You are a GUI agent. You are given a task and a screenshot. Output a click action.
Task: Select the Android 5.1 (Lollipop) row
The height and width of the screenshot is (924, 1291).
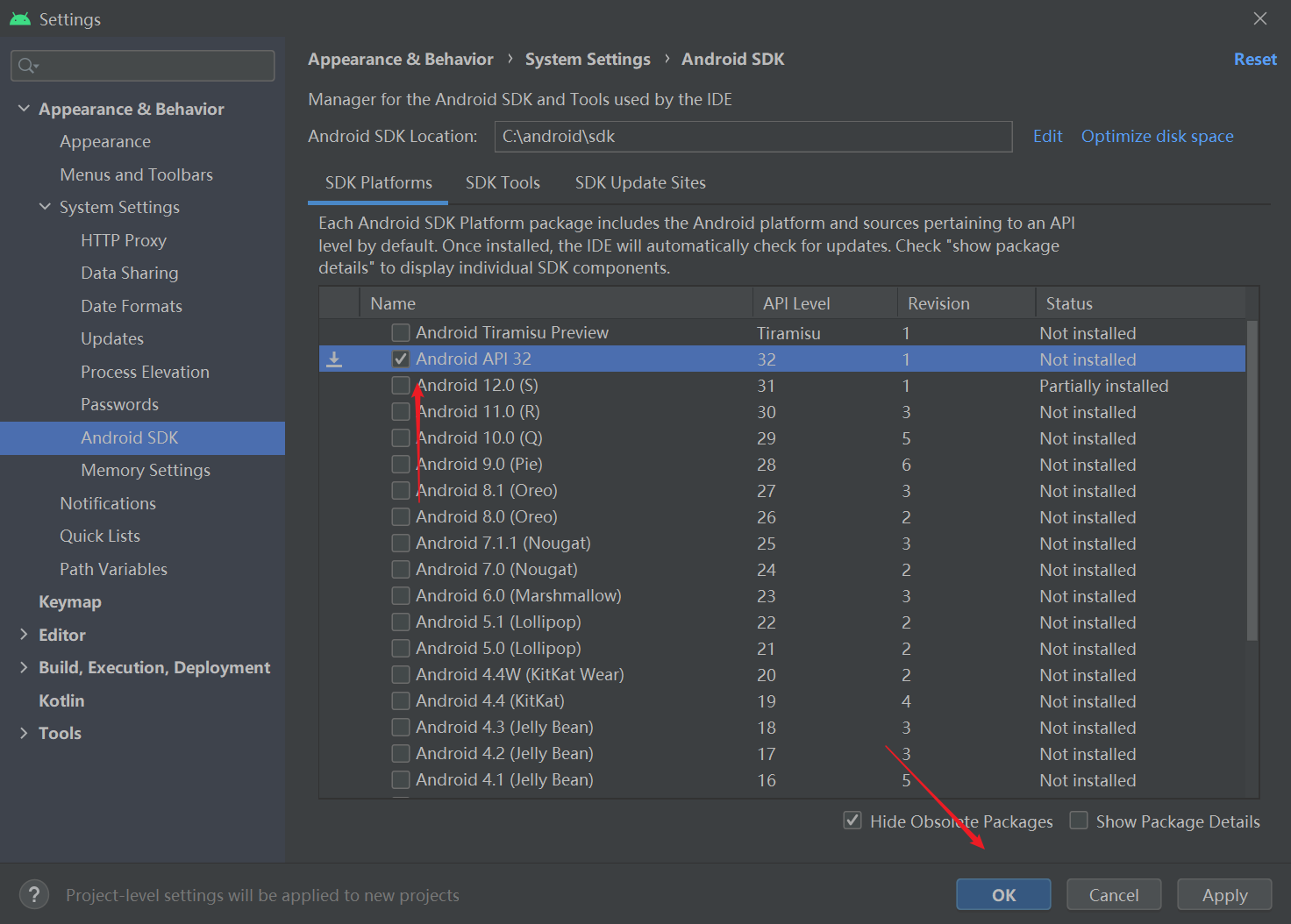(x=782, y=622)
